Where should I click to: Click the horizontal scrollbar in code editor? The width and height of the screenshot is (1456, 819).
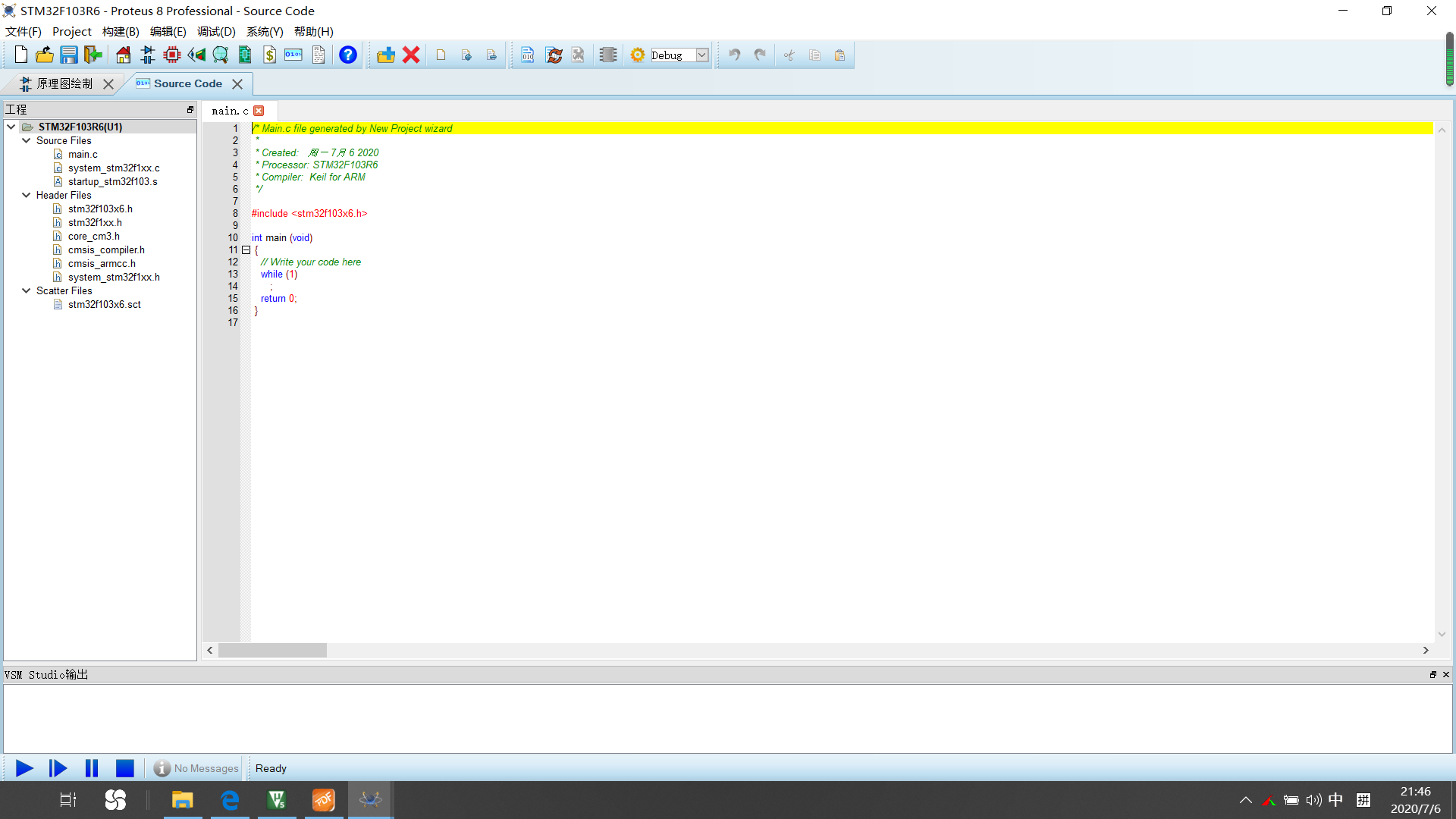point(272,650)
